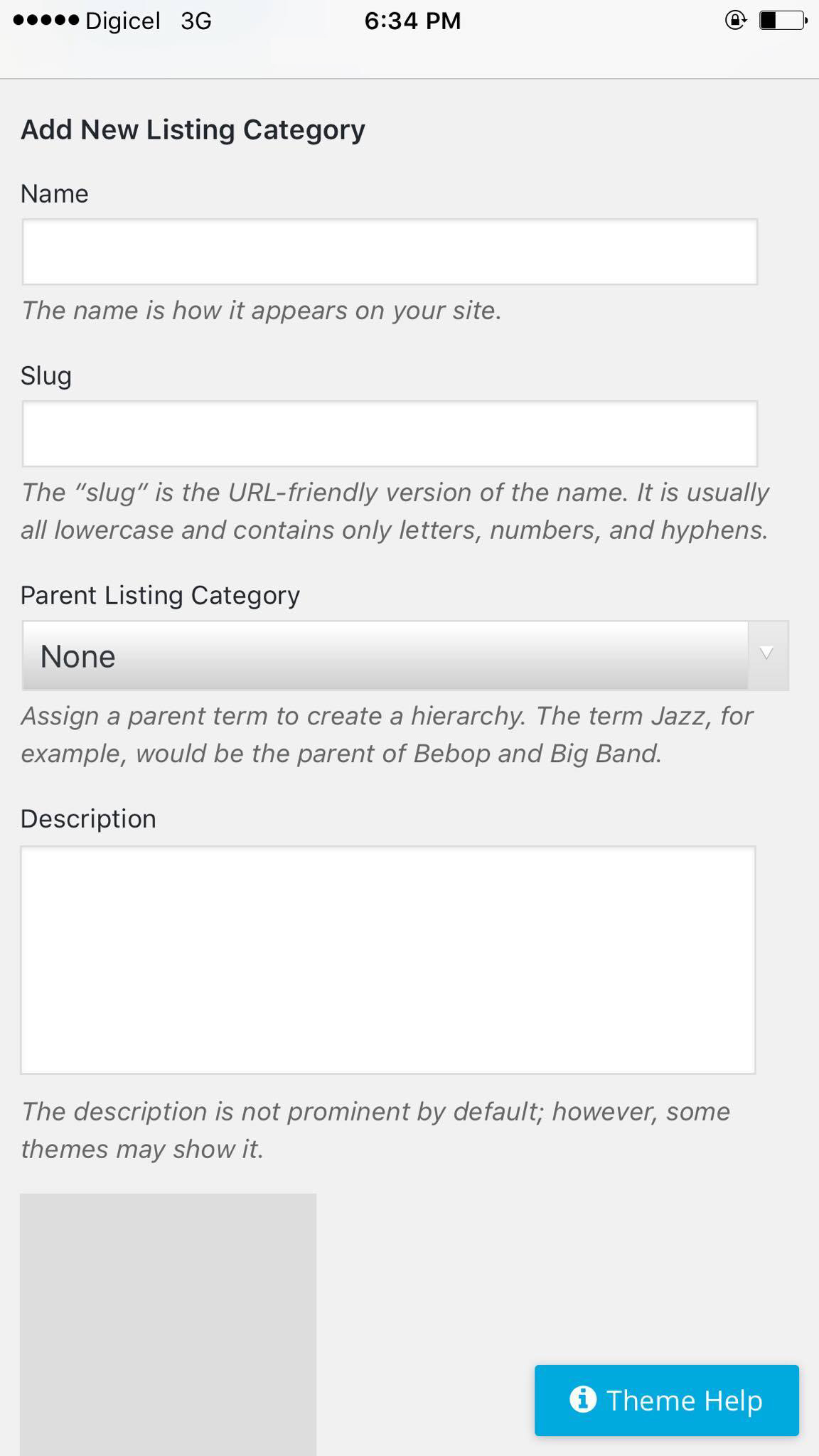This screenshot has width=819, height=1456.
Task: Click the slug URL-friendly help text
Action: [395, 511]
